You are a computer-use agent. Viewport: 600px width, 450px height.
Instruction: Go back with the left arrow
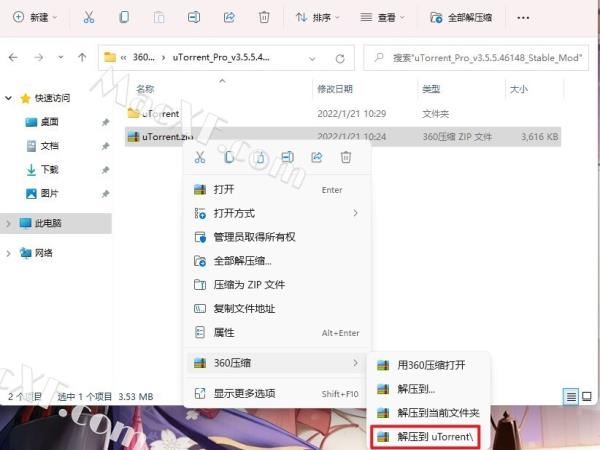point(13,57)
